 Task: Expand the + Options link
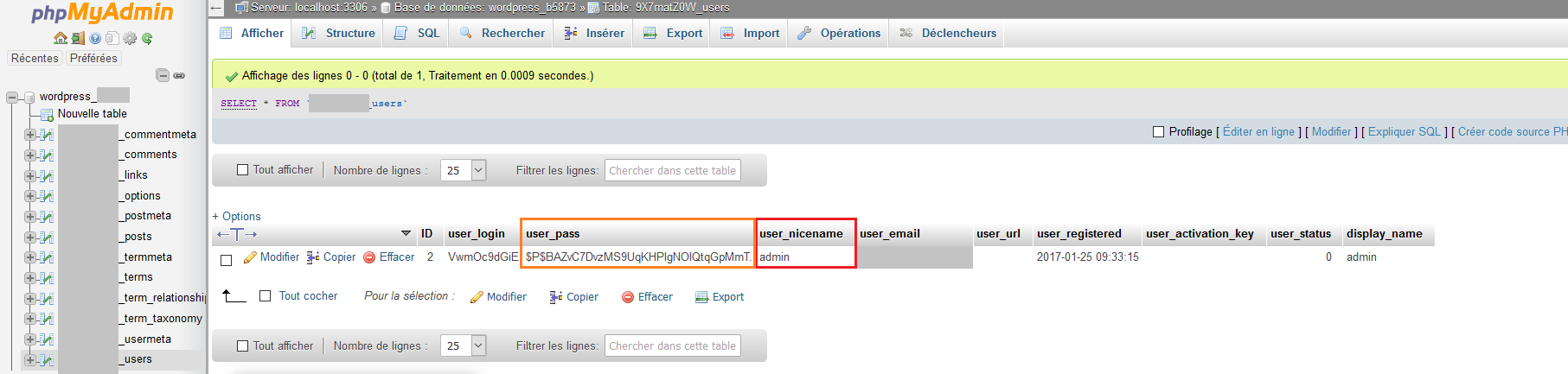pyautogui.click(x=236, y=217)
